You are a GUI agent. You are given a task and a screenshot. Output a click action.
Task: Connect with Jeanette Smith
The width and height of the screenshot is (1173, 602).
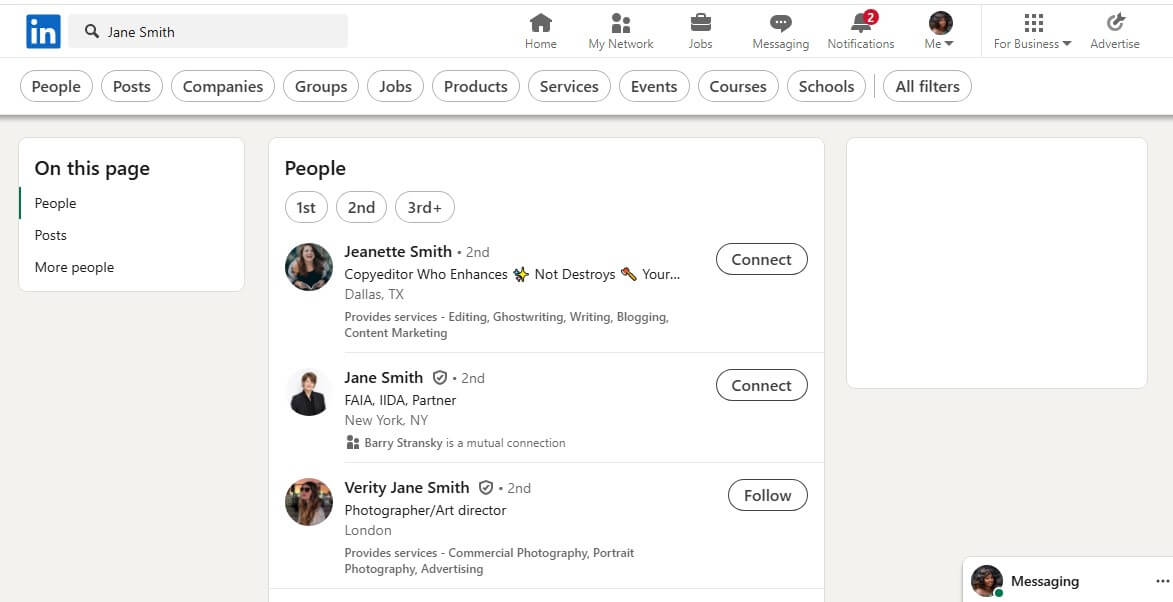(x=761, y=259)
